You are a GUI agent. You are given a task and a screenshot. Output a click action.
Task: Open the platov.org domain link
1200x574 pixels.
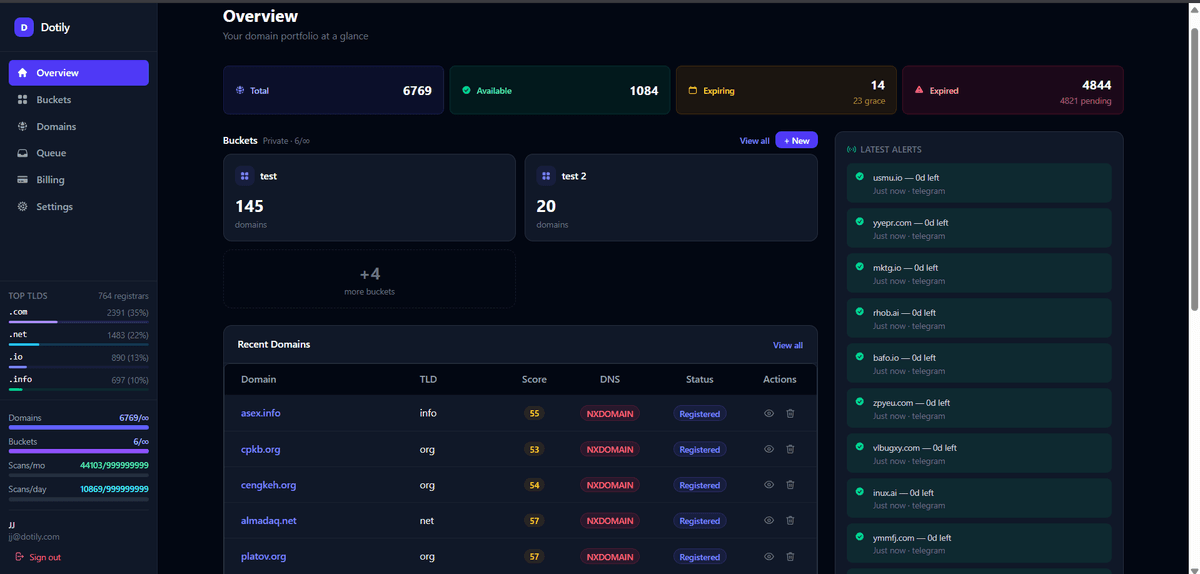pos(264,557)
